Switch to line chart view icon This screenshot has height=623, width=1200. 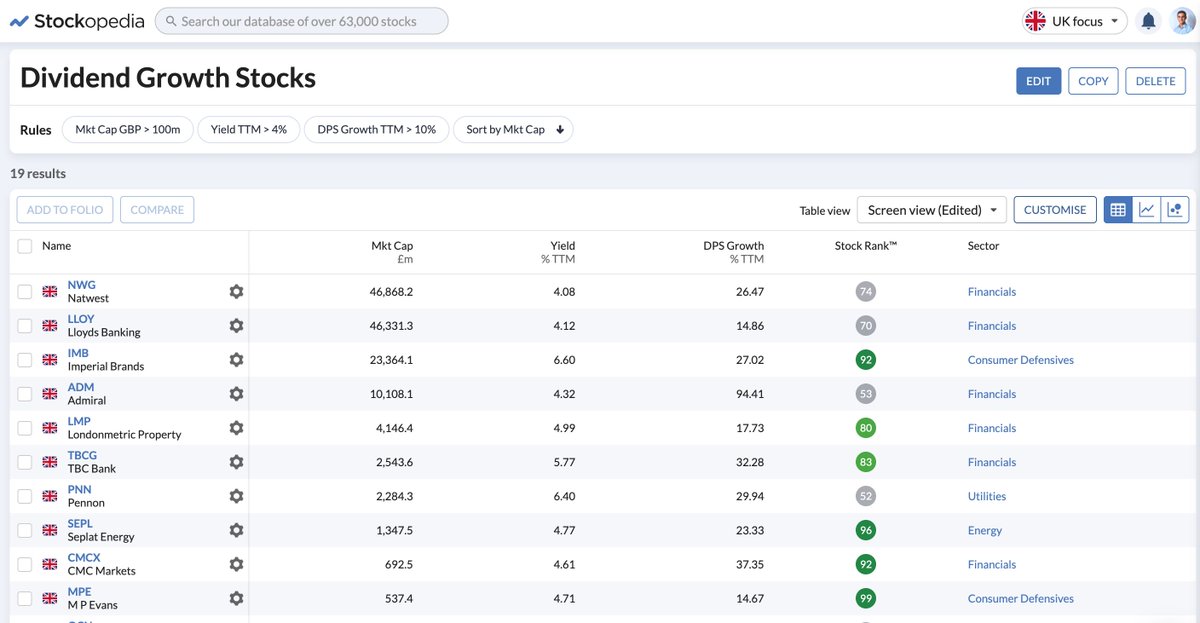pyautogui.click(x=1147, y=210)
